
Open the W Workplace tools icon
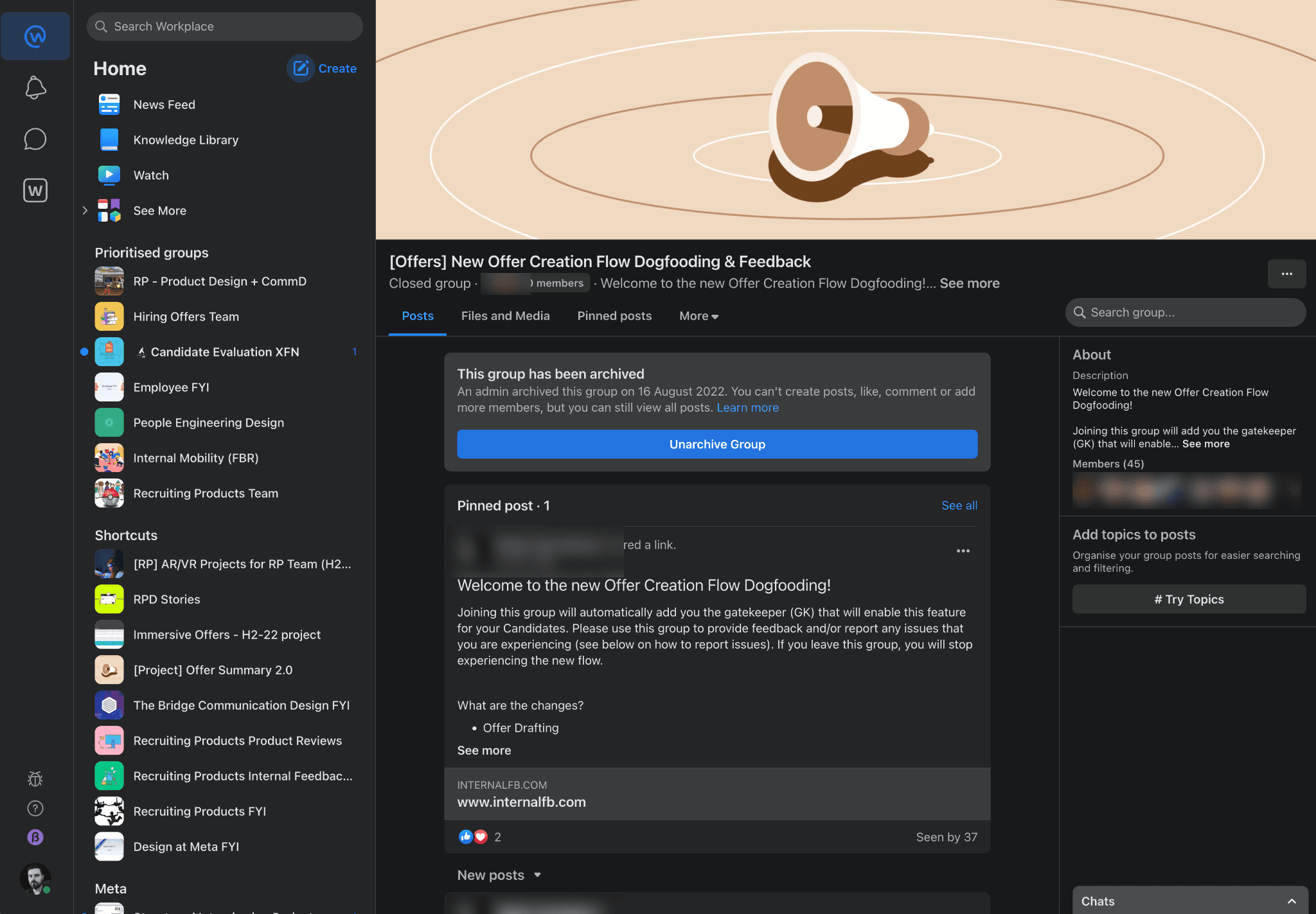click(x=35, y=190)
